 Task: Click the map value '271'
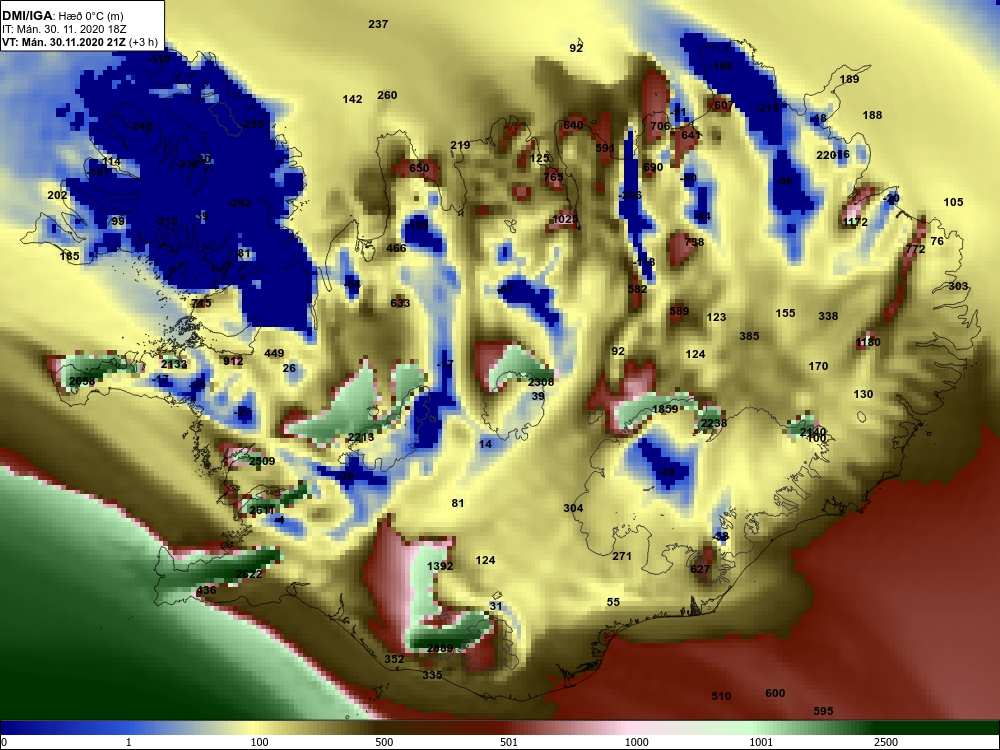click(622, 555)
